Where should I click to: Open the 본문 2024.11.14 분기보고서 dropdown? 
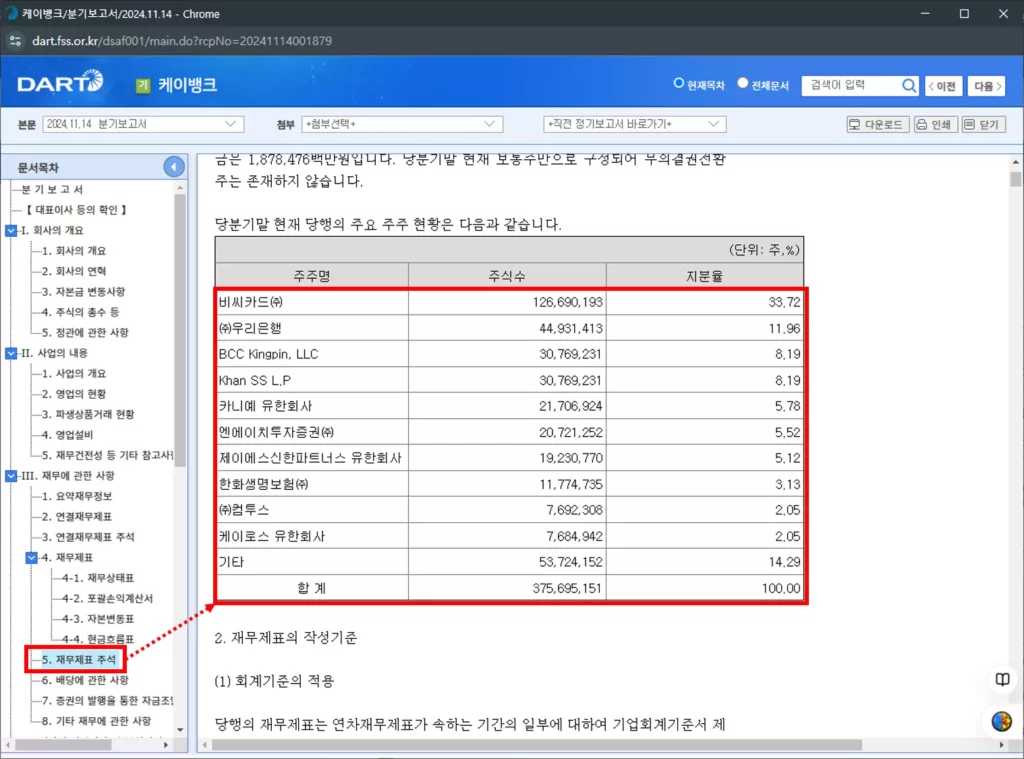(x=143, y=124)
